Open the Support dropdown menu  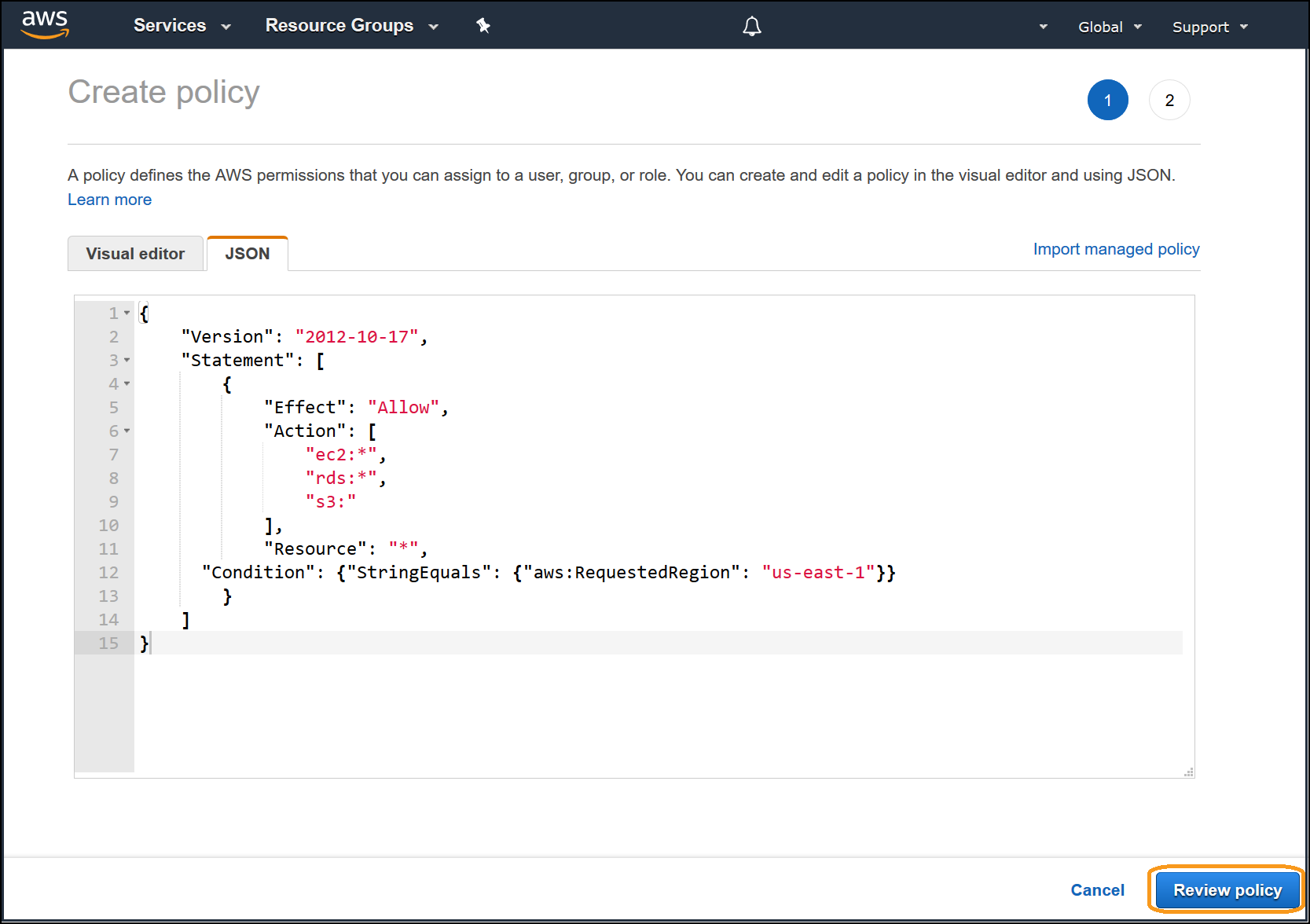(x=1209, y=27)
